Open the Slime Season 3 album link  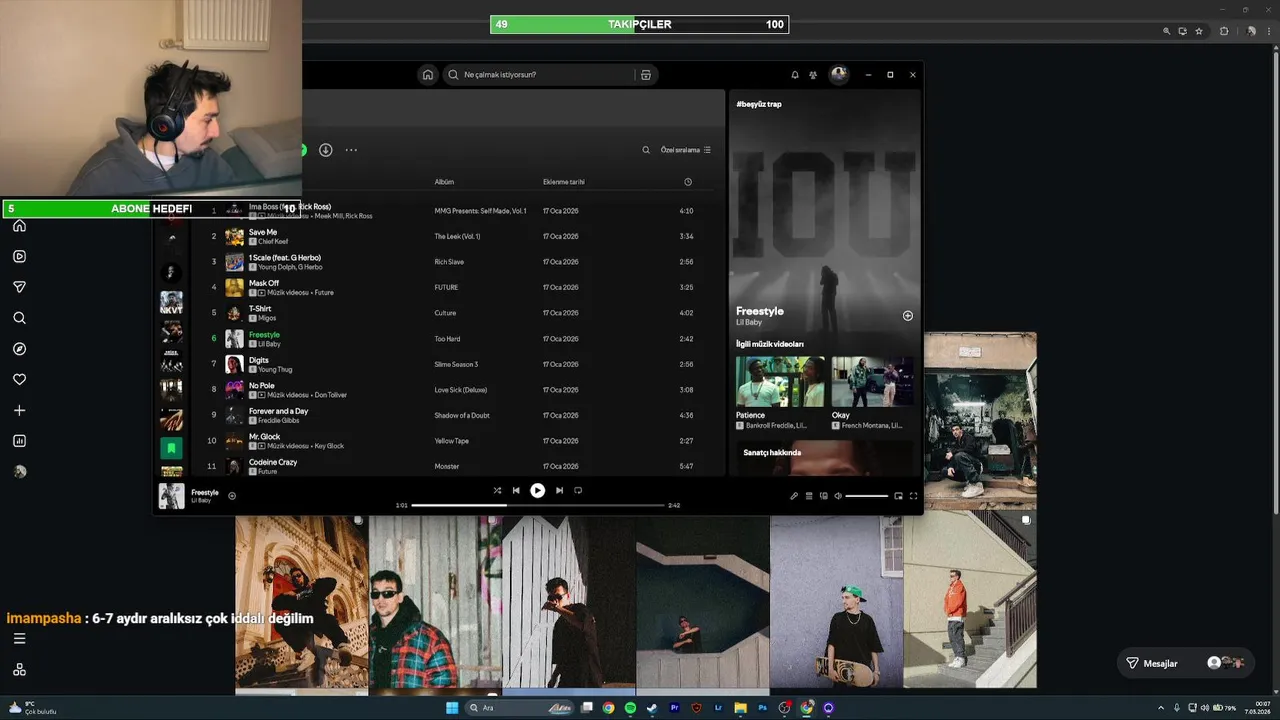pos(456,364)
